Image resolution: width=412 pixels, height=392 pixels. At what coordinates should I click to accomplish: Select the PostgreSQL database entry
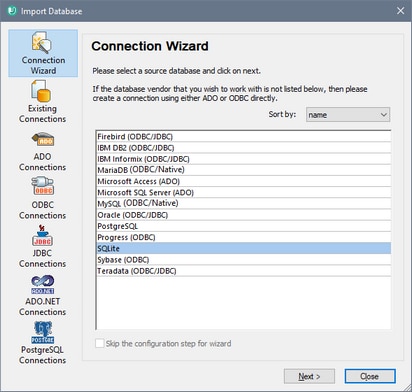coord(243,226)
